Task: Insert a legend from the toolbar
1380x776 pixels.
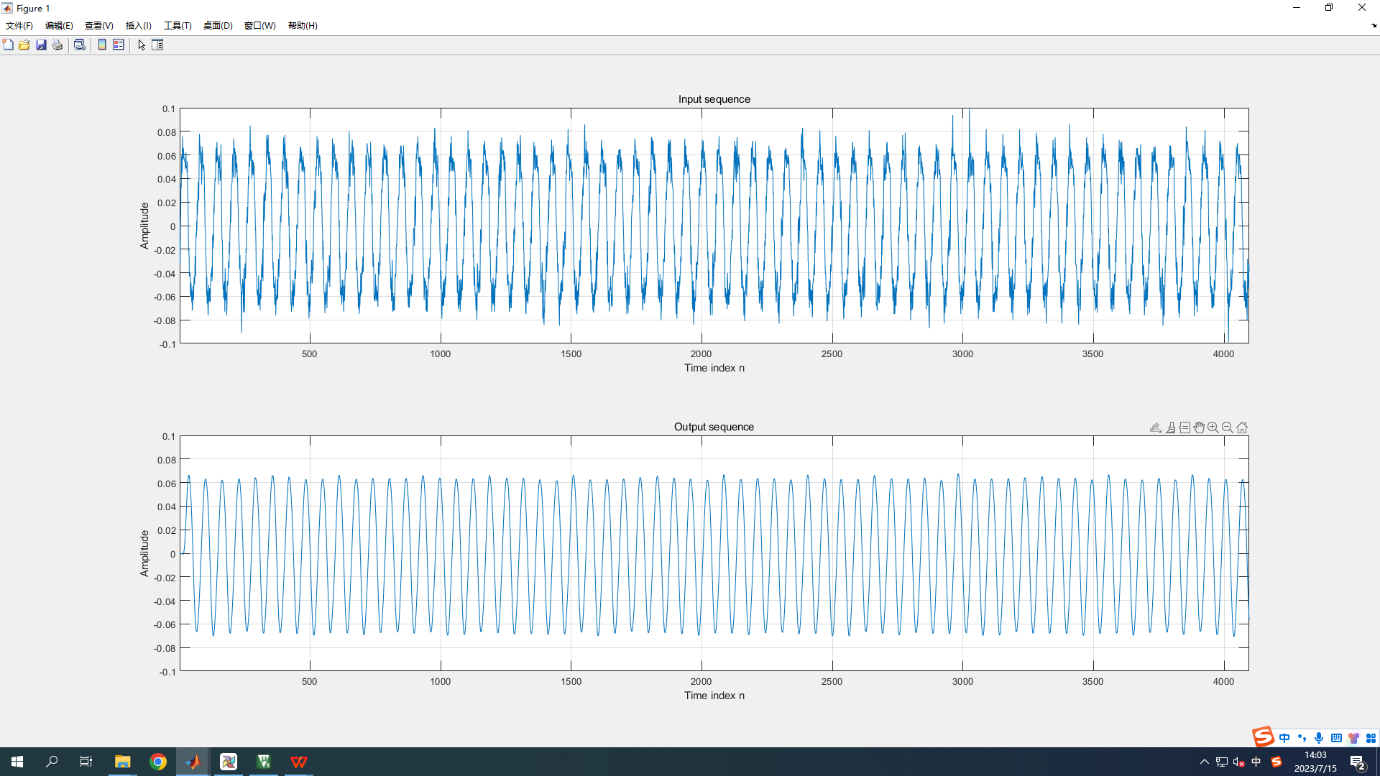Action: (118, 45)
